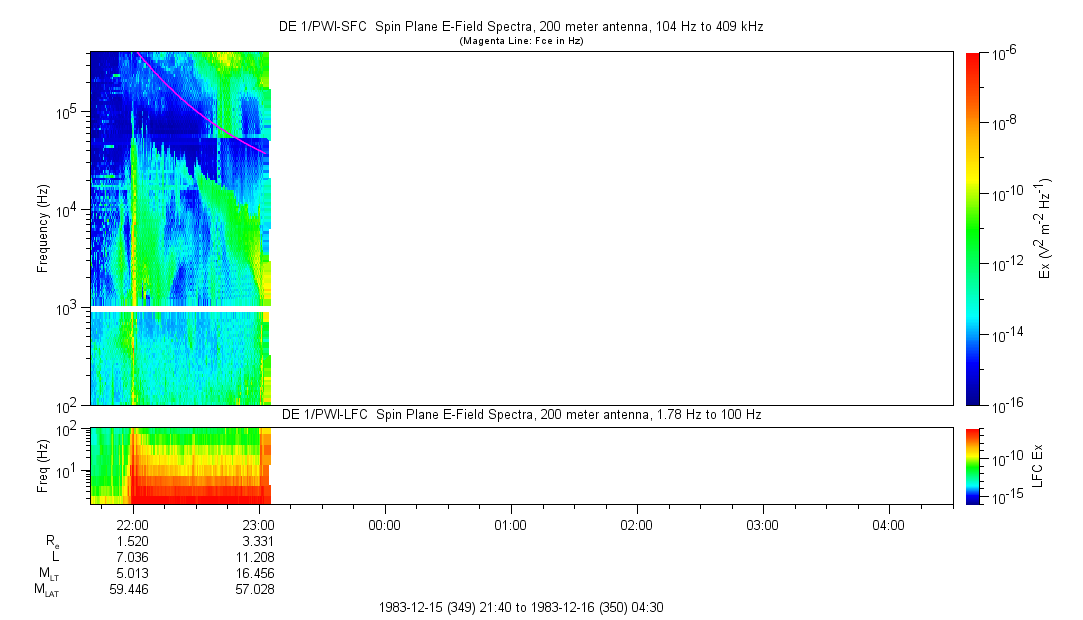Select the "Magenta Line: Fce in Hz" subtitle

coord(520,41)
